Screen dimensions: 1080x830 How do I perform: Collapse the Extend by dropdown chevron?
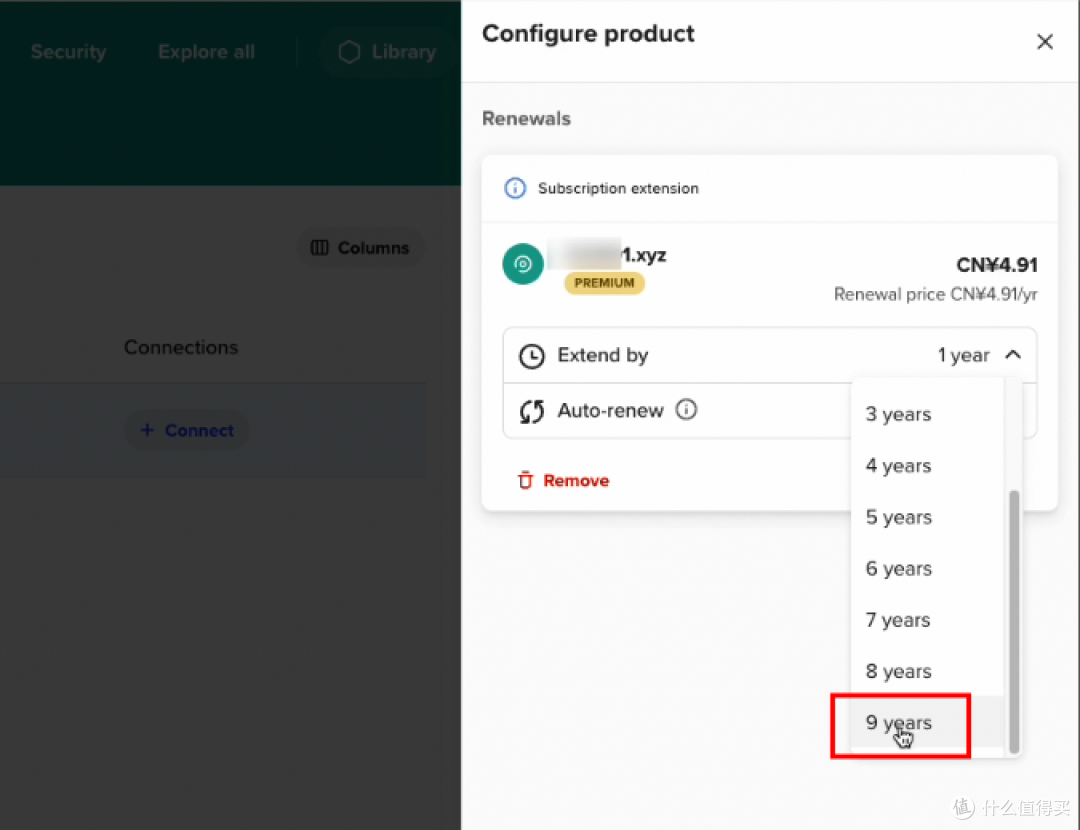tap(1012, 355)
